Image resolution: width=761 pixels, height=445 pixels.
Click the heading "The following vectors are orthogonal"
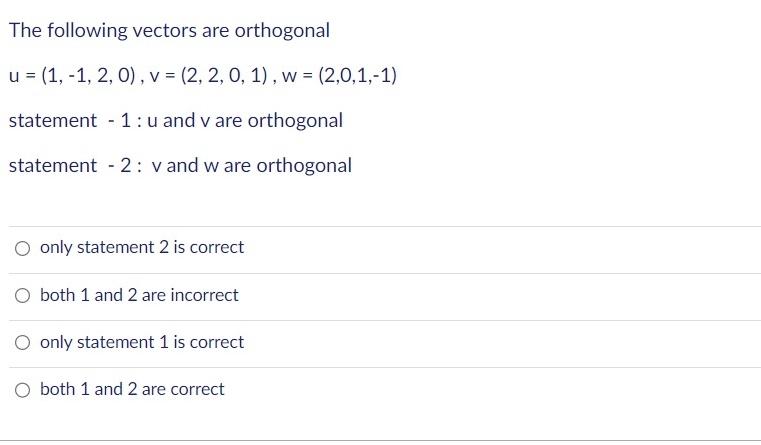click(169, 30)
